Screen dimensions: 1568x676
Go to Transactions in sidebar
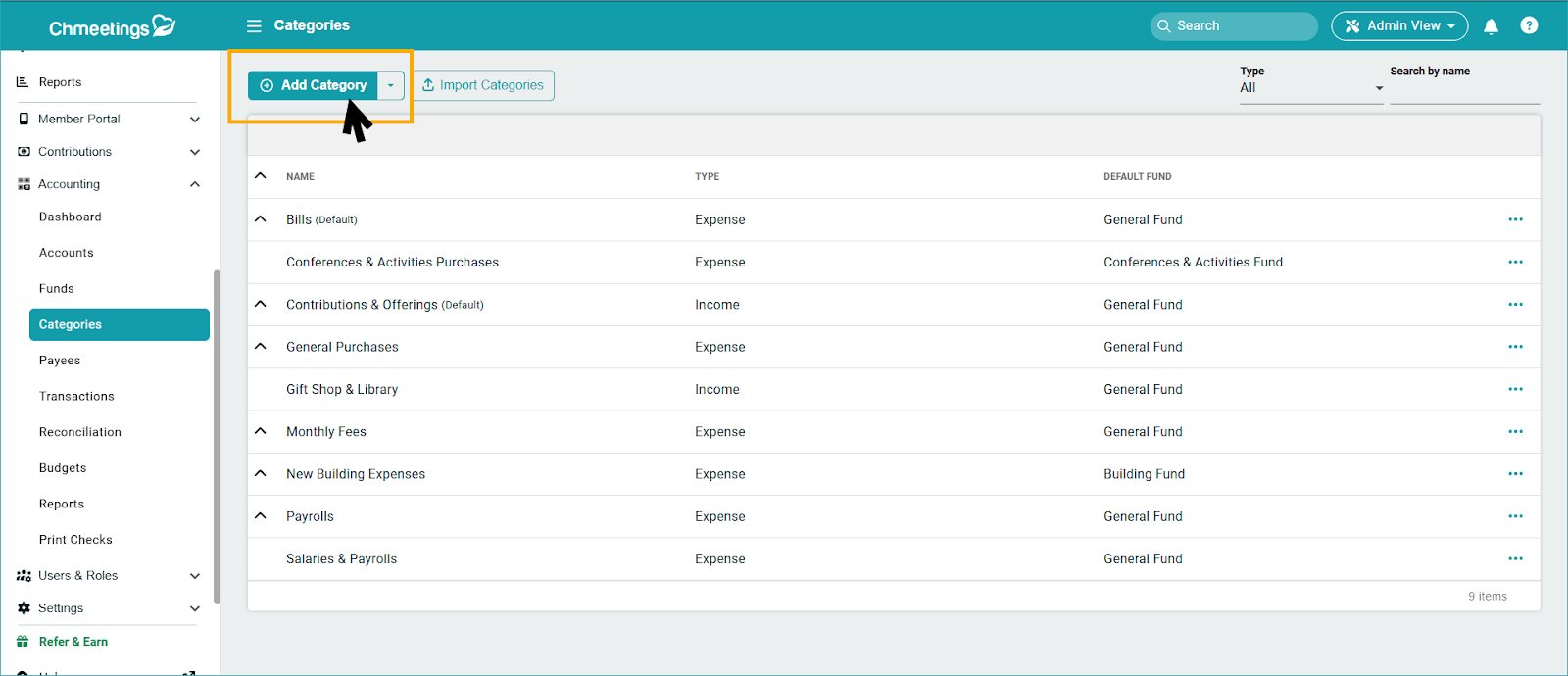(76, 396)
